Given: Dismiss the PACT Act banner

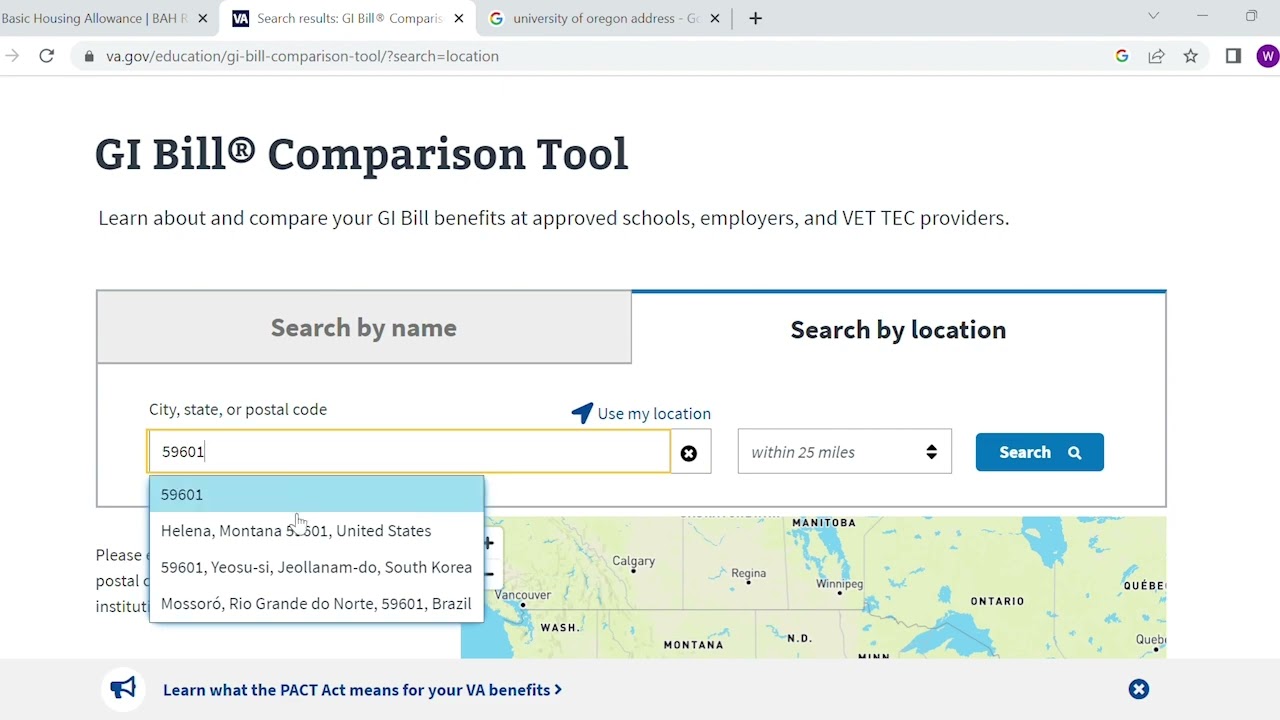Looking at the screenshot, I should pyautogui.click(x=1139, y=689).
